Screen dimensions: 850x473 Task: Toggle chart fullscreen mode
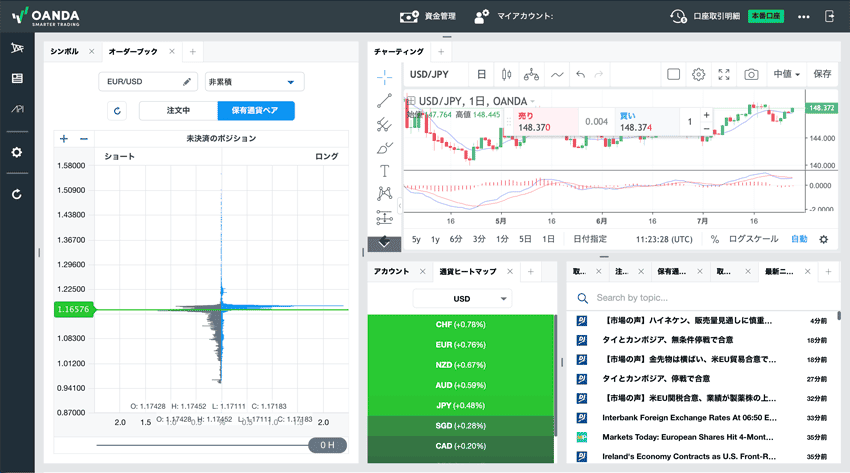point(724,74)
